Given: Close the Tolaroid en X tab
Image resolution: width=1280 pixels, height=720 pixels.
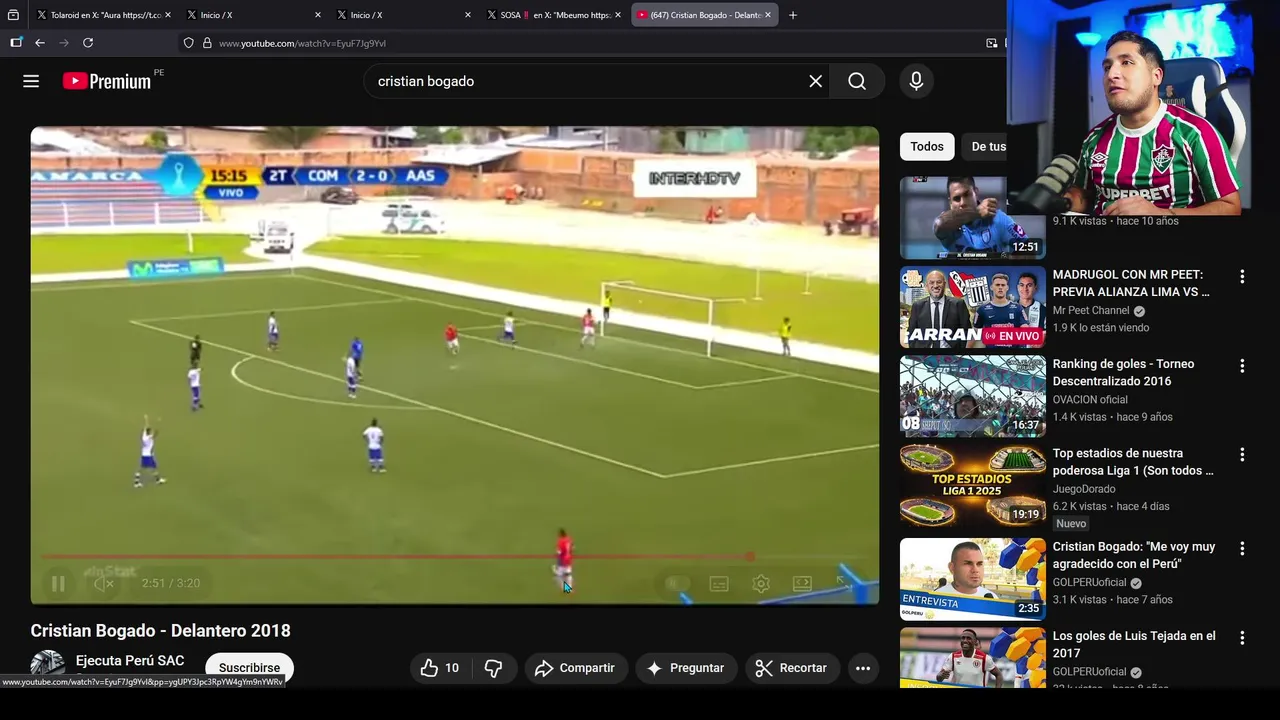Looking at the screenshot, I should click(x=167, y=15).
